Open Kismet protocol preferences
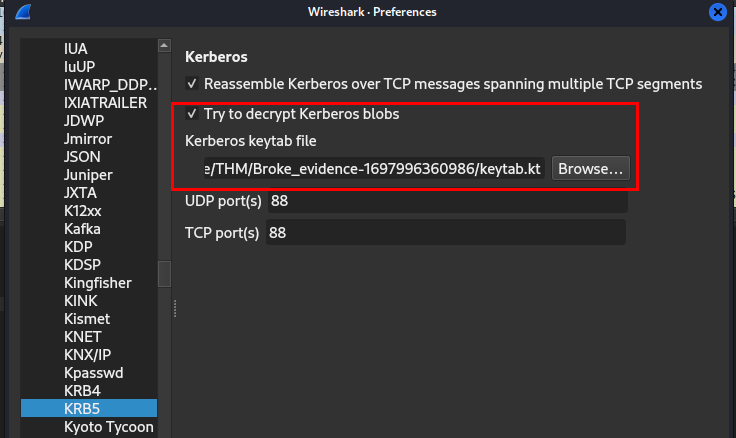Screen dimensions: 736x438 pyautogui.click(x=84, y=319)
